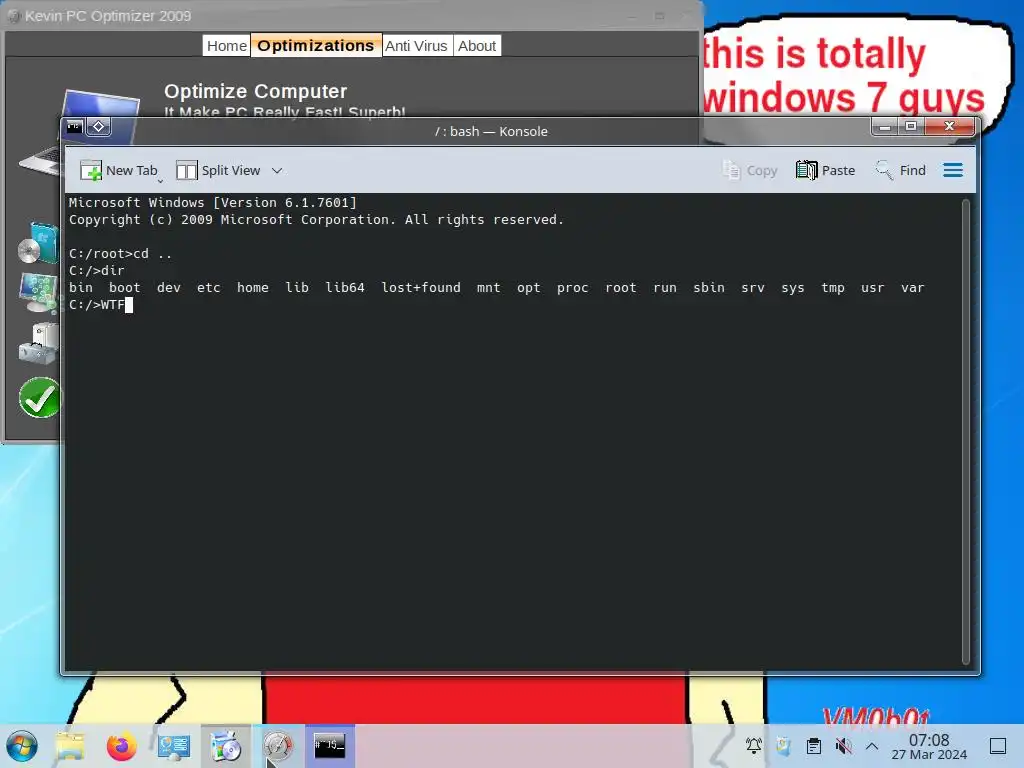Click the Konsole terminal taskbar icon
1024x768 pixels.
pos(330,746)
